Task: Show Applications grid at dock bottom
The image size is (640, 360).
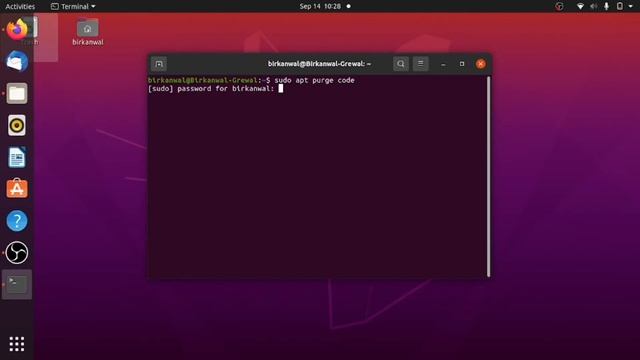Action: tap(17, 344)
